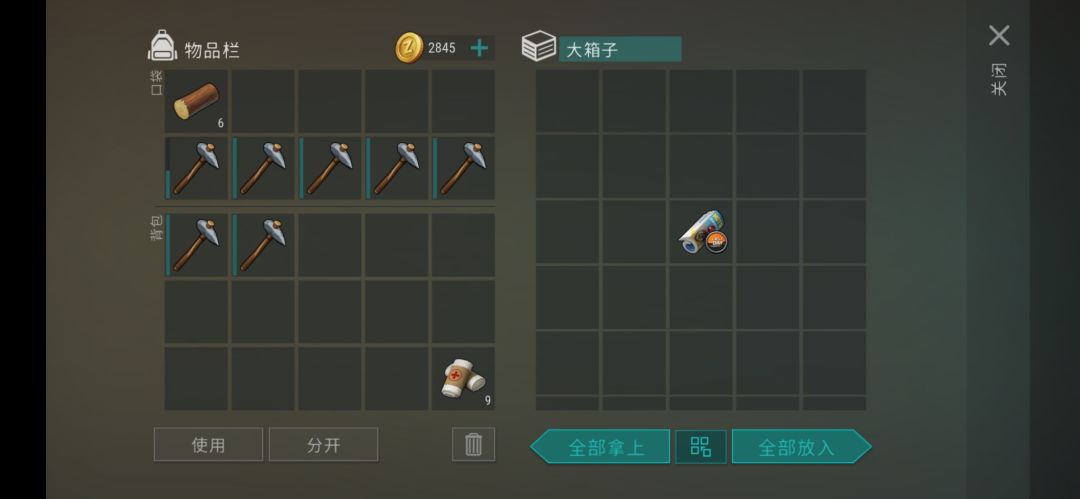The image size is (1080, 499).
Task: Click the 使用 button
Action: [208, 445]
